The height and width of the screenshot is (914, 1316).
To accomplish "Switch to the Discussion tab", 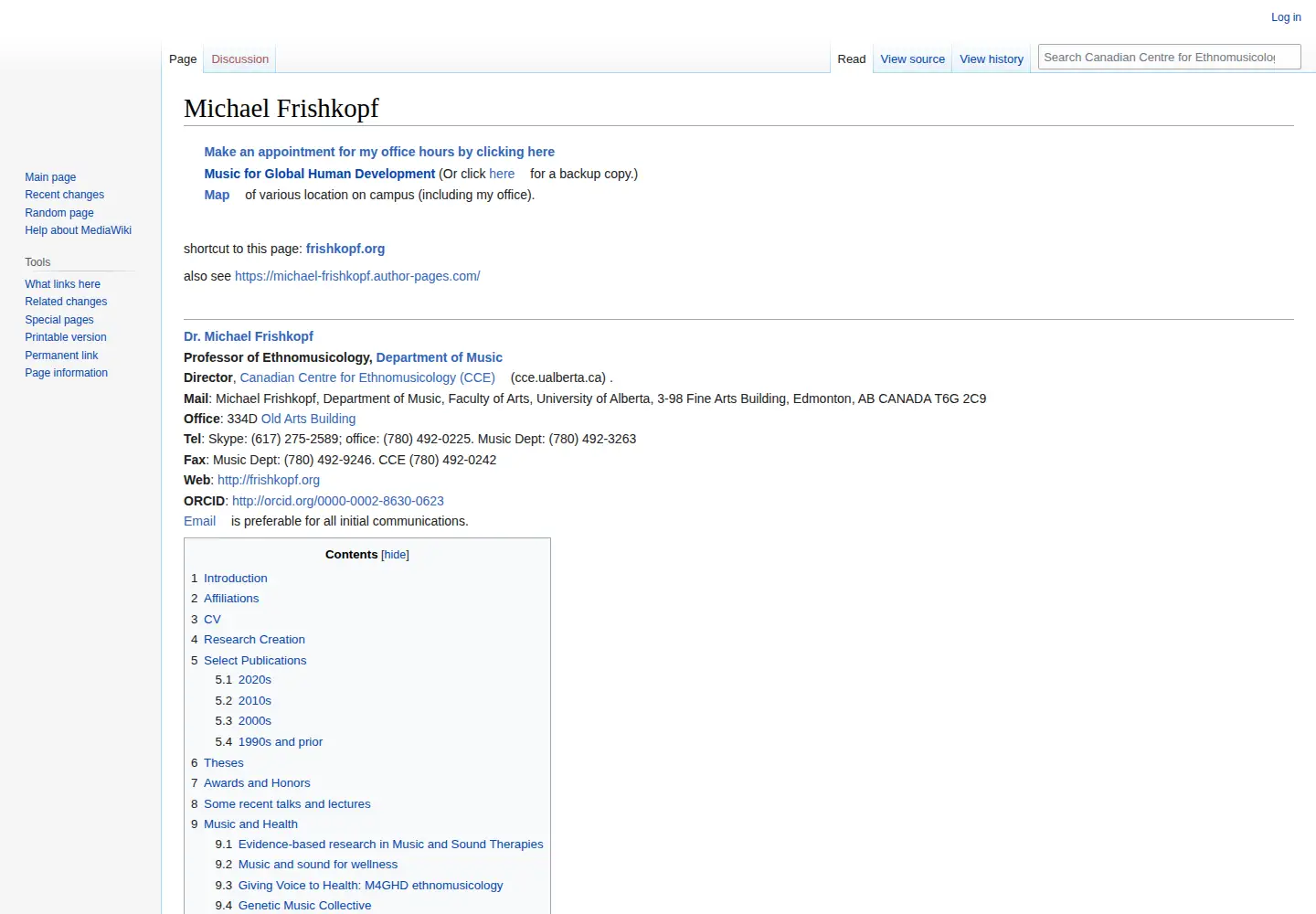I will [x=239, y=59].
